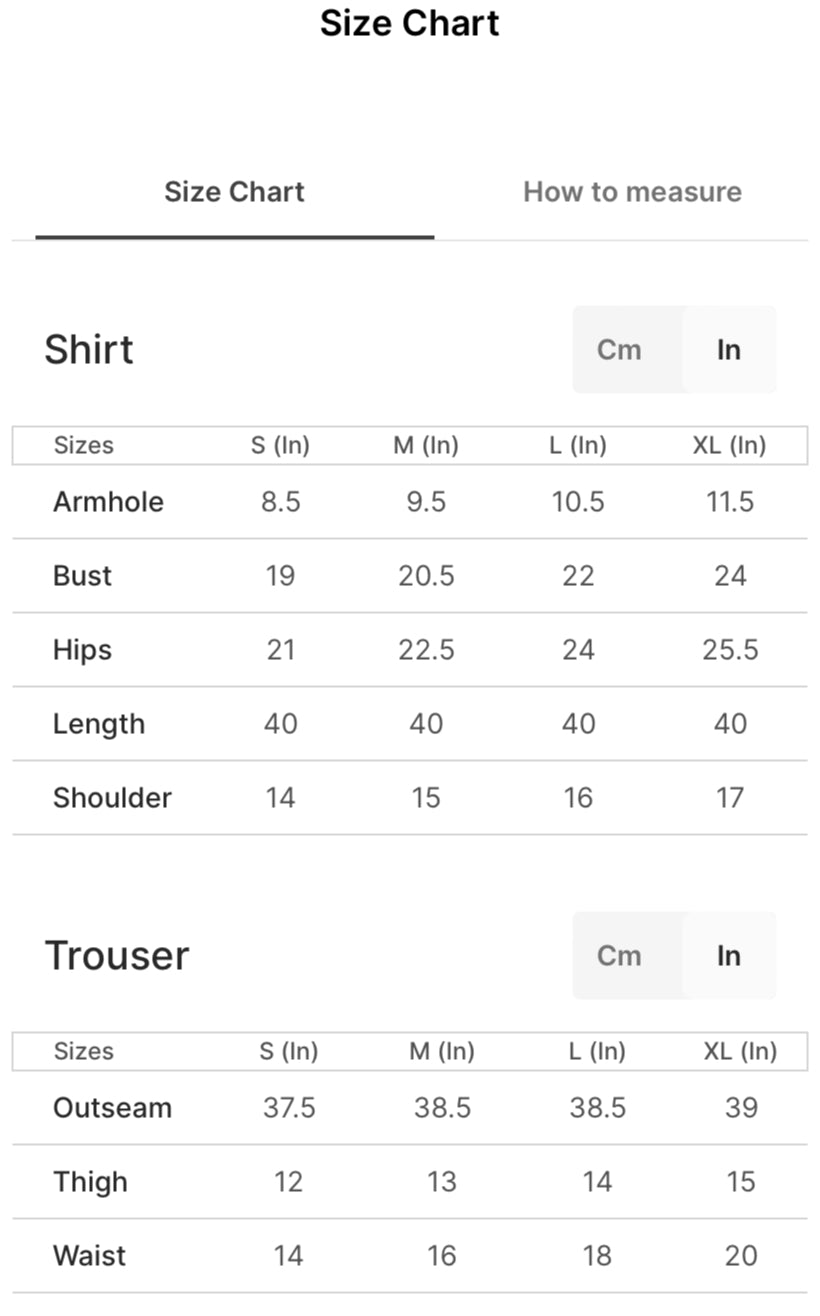Click the Size Chart page title
The image size is (820, 1316).
410,23
